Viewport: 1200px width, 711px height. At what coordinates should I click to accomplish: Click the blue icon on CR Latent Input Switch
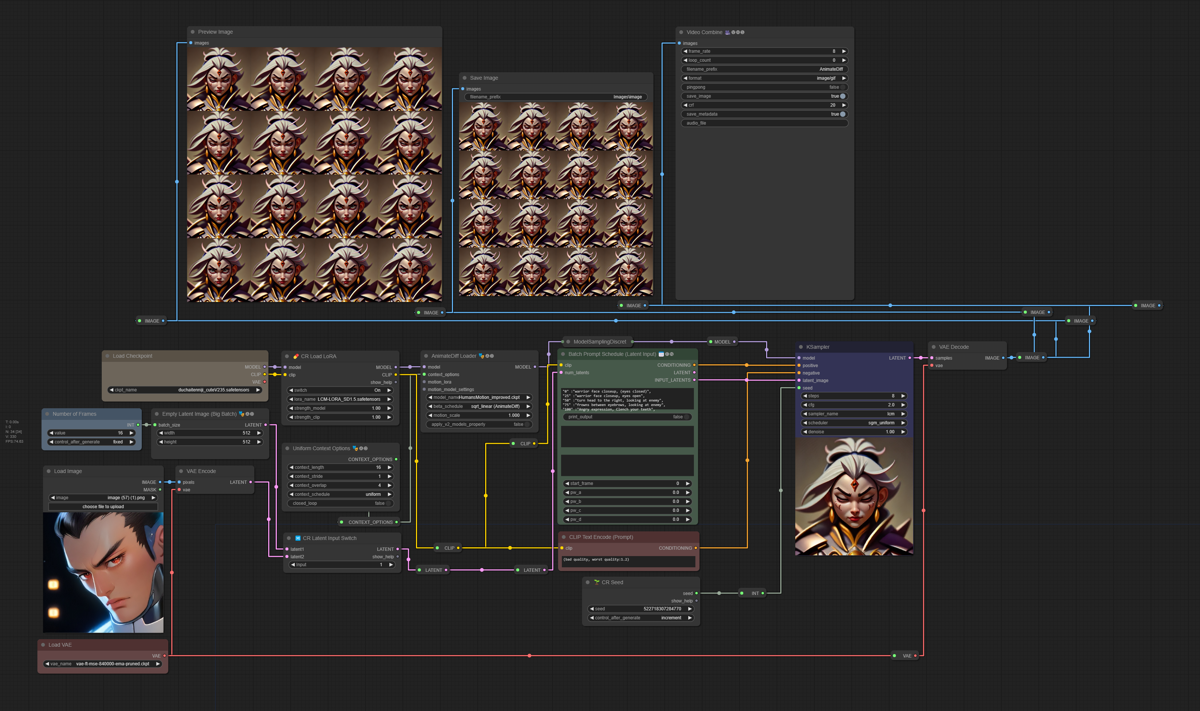pyautogui.click(x=298, y=538)
